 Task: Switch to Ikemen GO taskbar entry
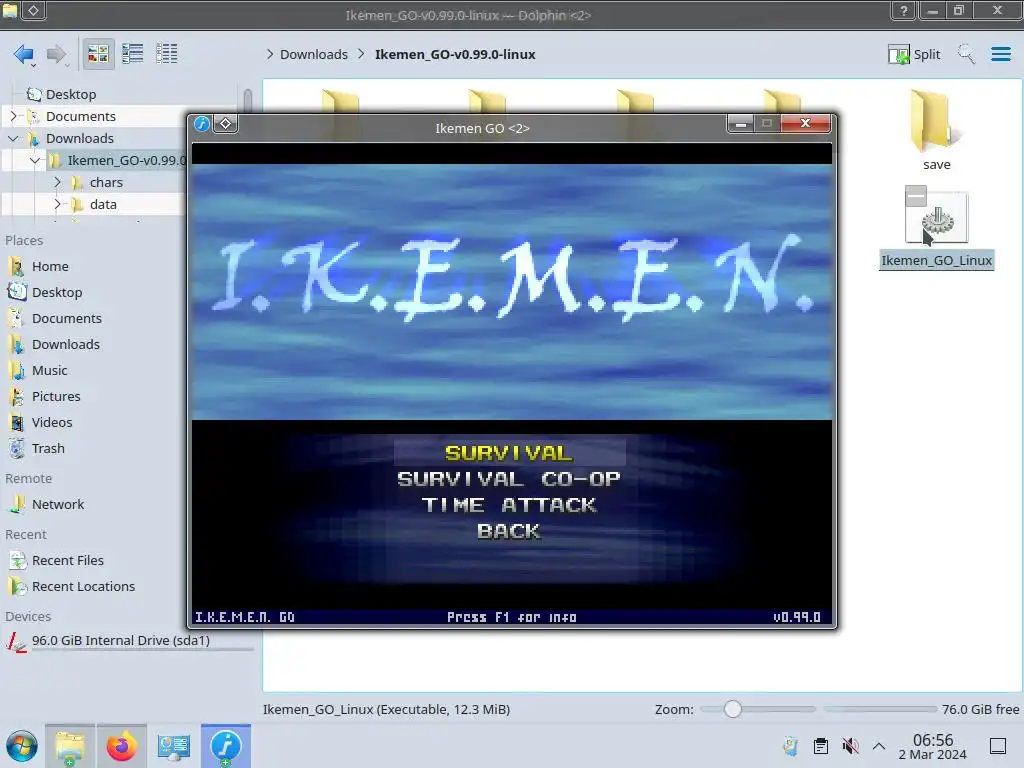point(225,746)
